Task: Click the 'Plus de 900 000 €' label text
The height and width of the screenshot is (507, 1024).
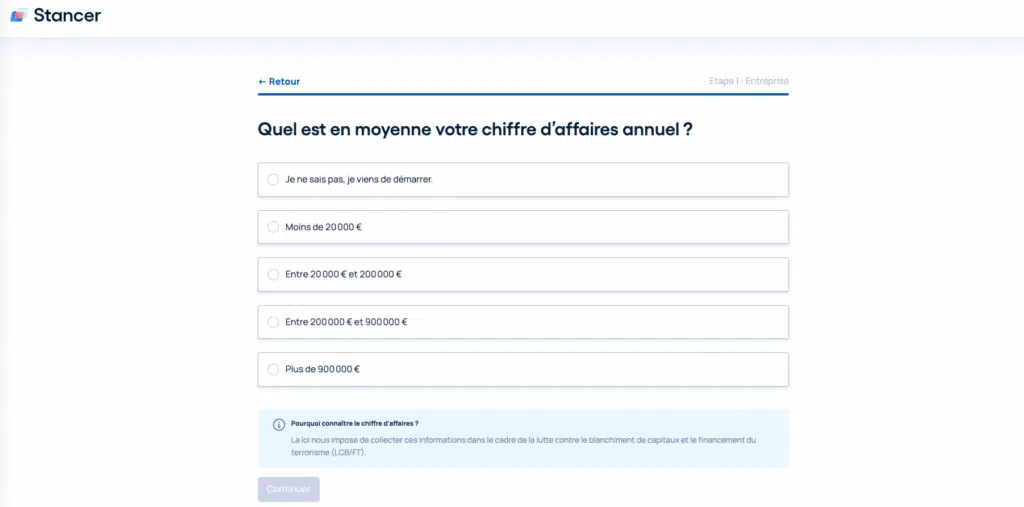Action: pyautogui.click(x=322, y=369)
